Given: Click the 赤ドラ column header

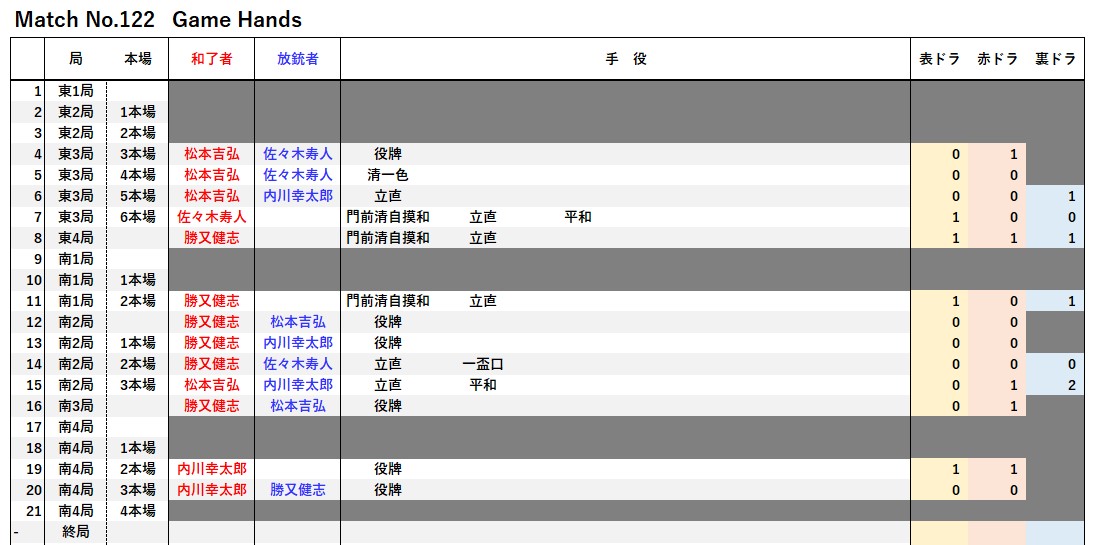Looking at the screenshot, I should [x=998, y=59].
